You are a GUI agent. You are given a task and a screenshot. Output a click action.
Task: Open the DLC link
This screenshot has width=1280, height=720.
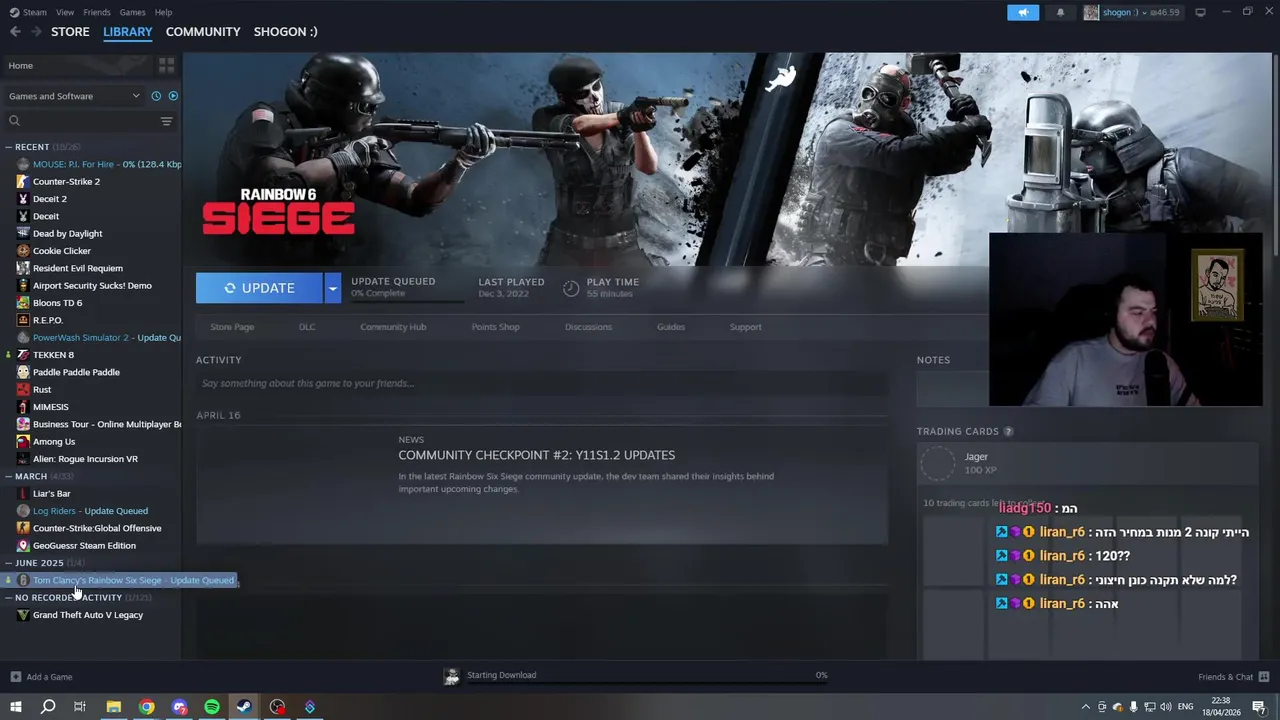coord(307,327)
